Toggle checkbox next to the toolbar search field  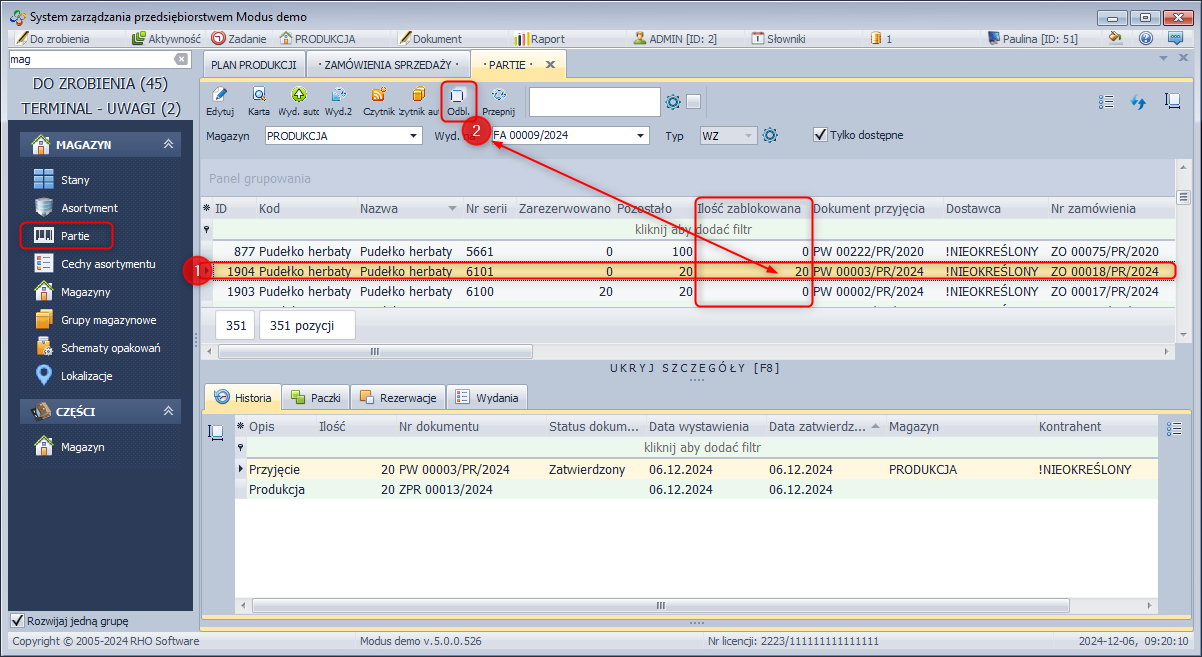(694, 101)
